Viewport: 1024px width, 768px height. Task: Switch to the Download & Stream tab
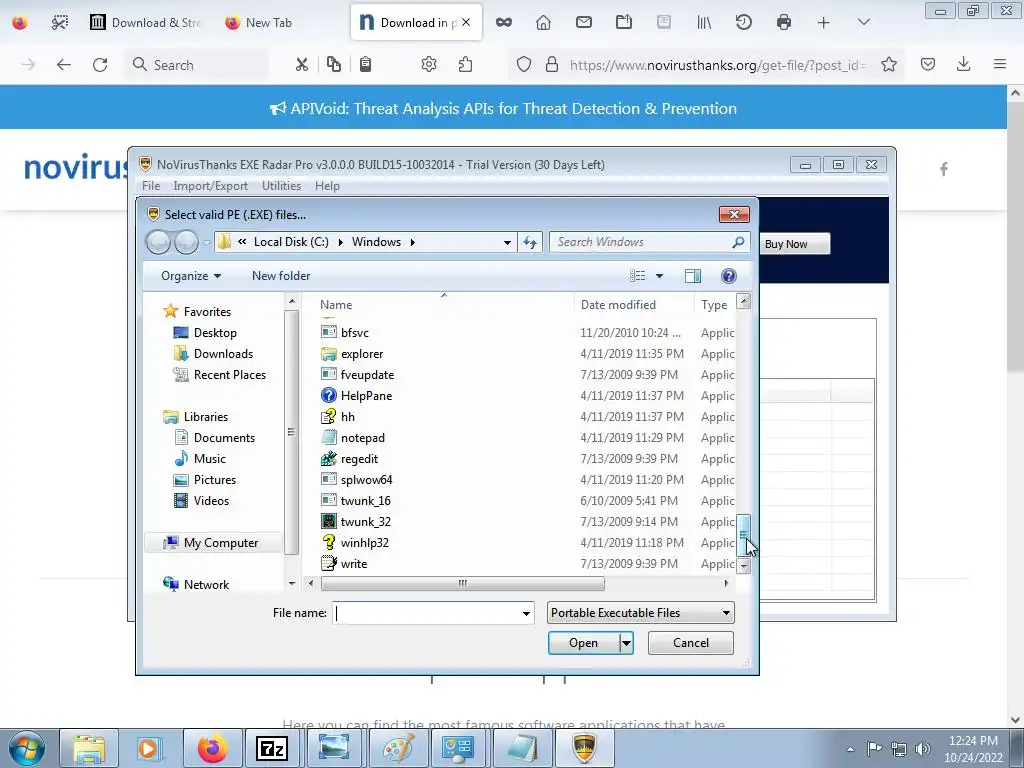click(x=146, y=23)
